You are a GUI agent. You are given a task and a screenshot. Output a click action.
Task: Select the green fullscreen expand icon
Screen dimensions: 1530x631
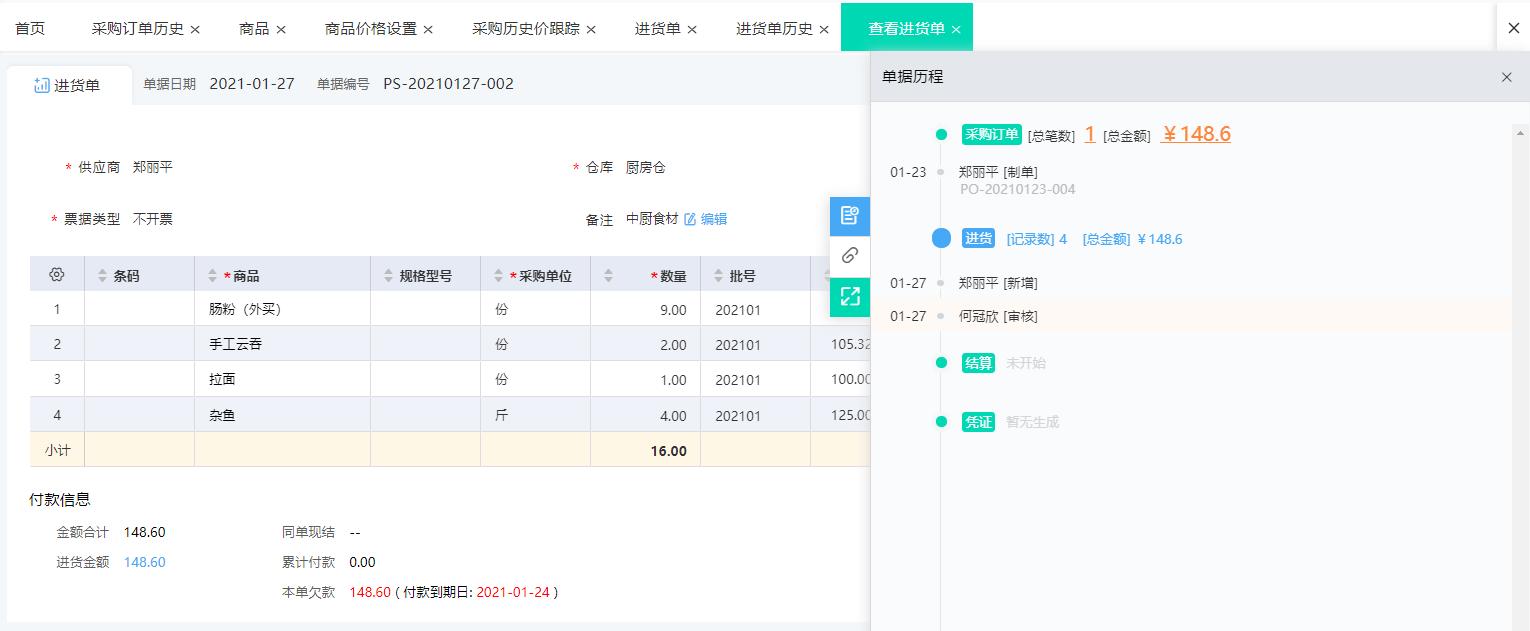point(849,296)
